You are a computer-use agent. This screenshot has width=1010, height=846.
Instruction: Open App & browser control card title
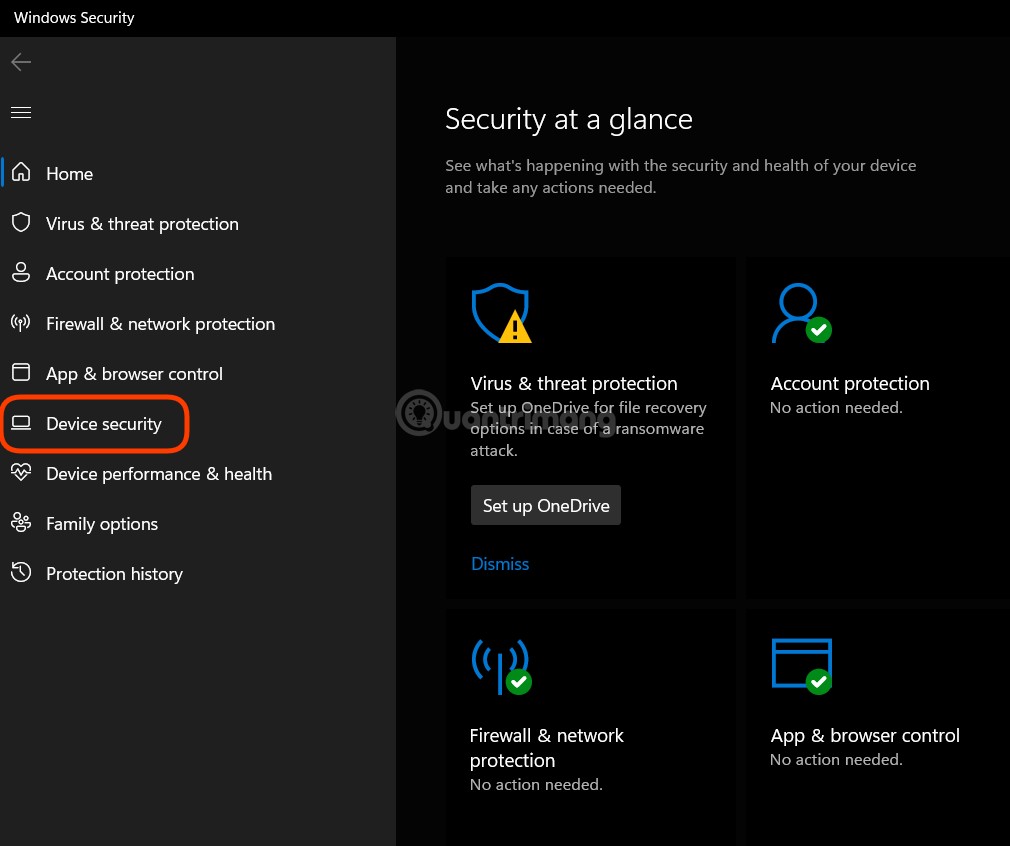point(865,735)
